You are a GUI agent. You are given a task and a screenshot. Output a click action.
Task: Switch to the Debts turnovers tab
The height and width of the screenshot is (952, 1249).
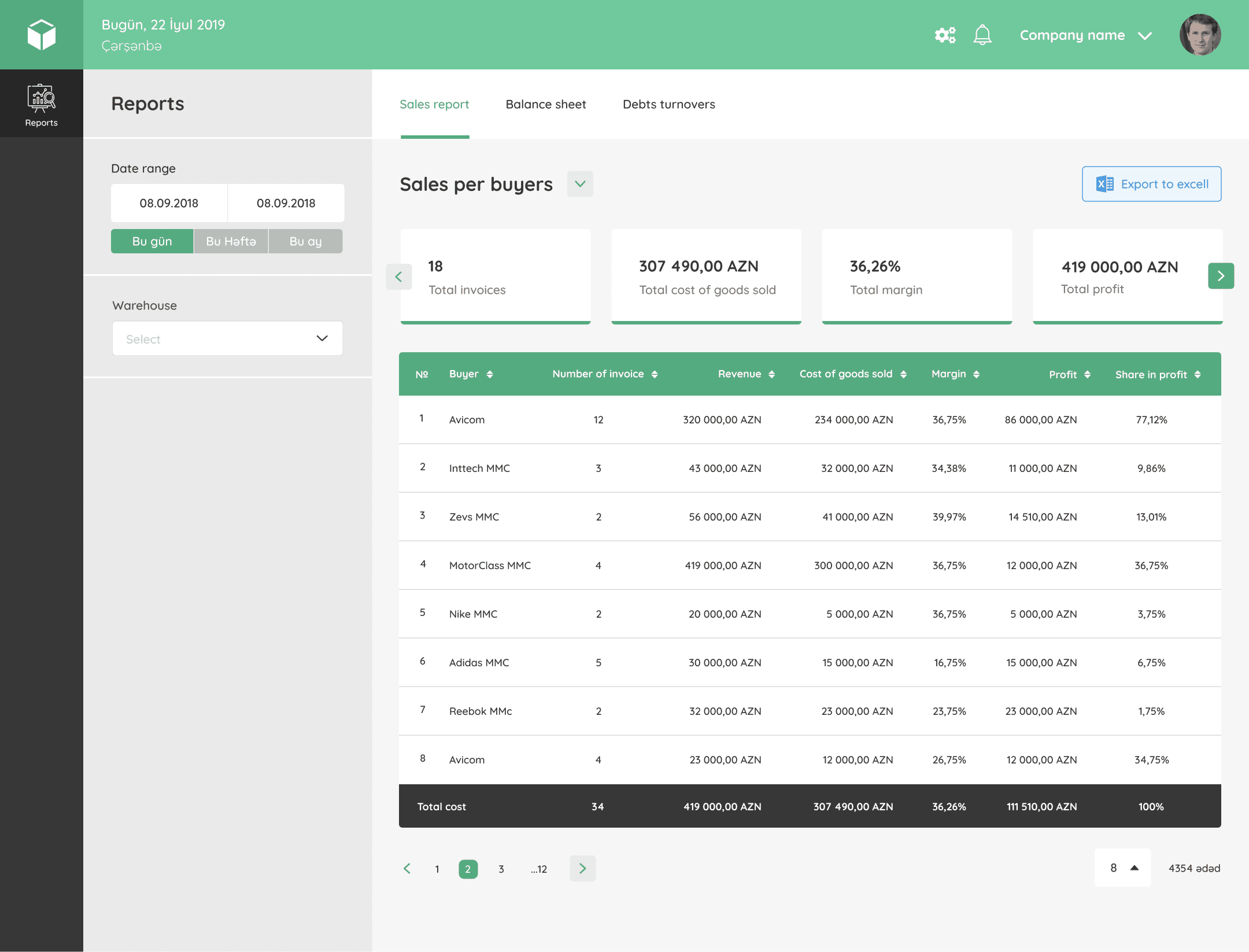click(668, 103)
